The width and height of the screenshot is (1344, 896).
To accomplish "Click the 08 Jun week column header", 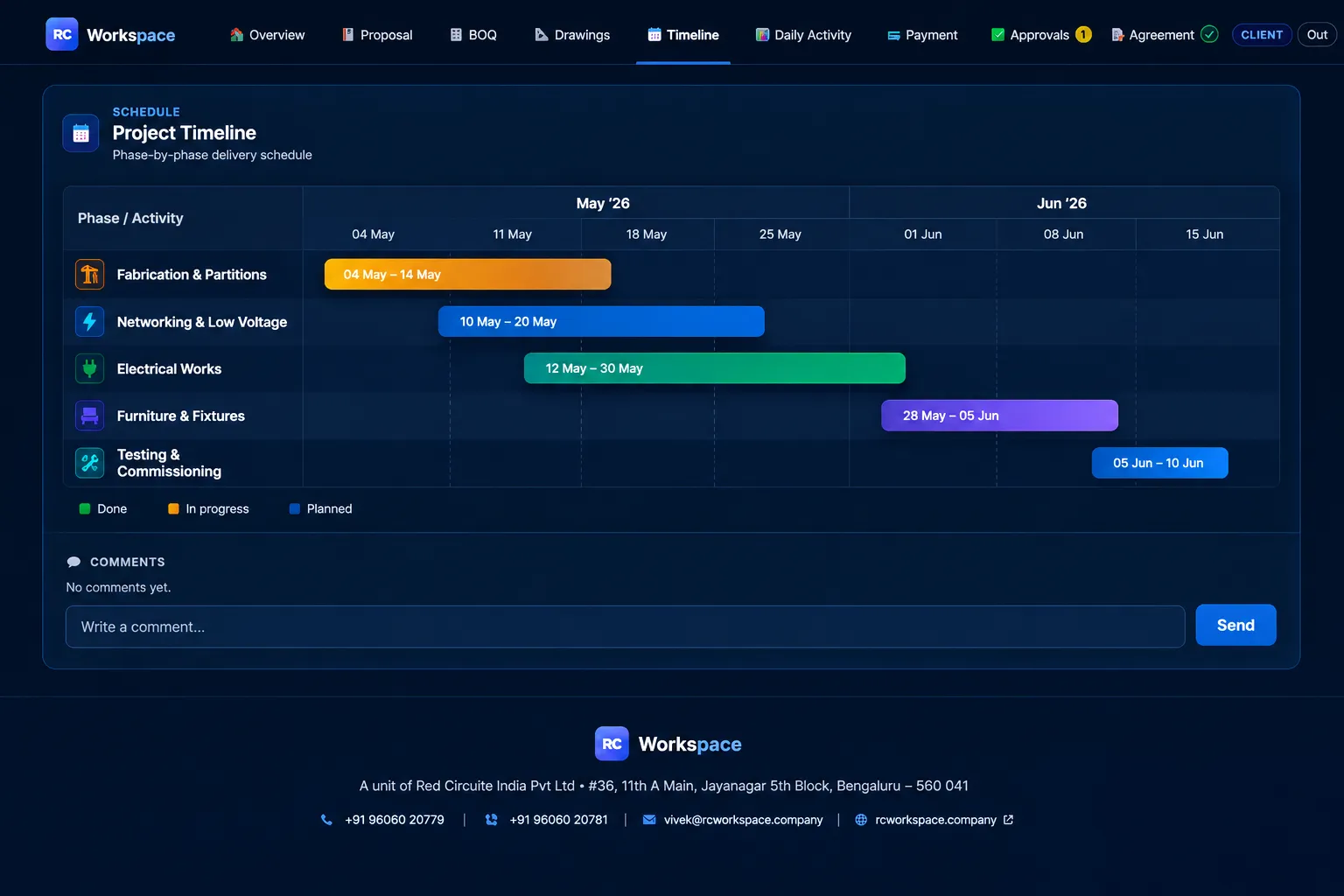I will [x=1063, y=234].
